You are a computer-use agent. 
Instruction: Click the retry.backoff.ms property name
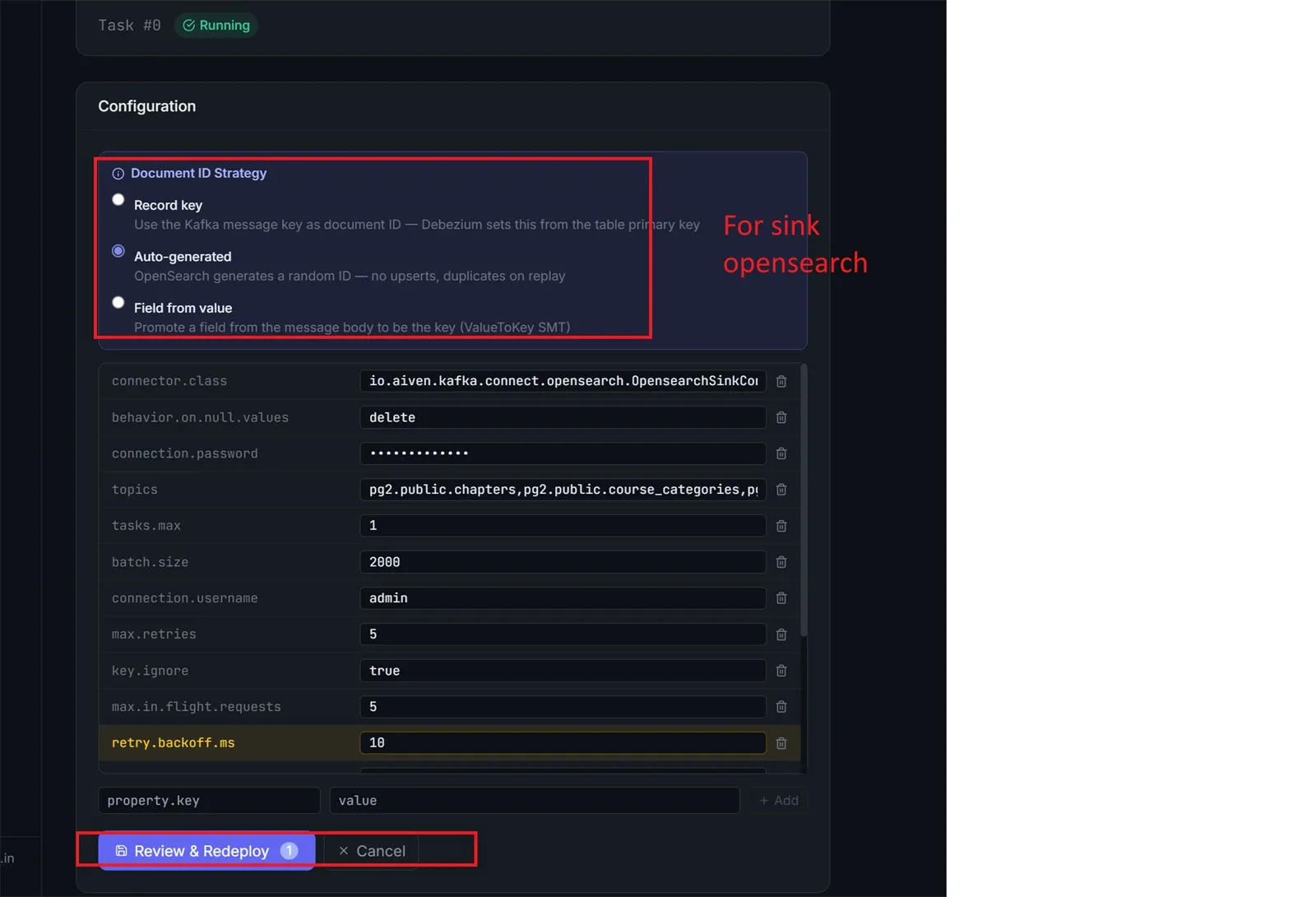click(174, 743)
